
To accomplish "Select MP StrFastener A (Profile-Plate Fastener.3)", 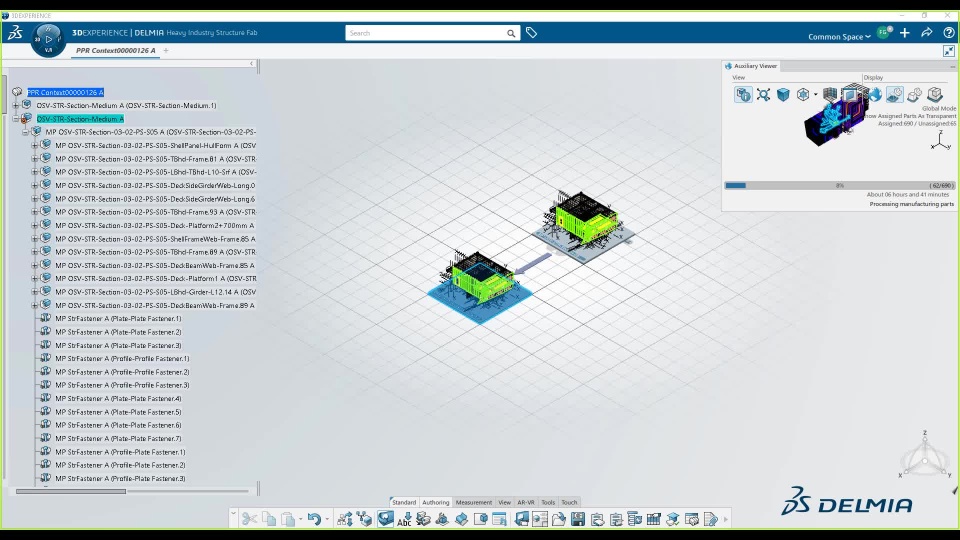I will [x=120, y=478].
